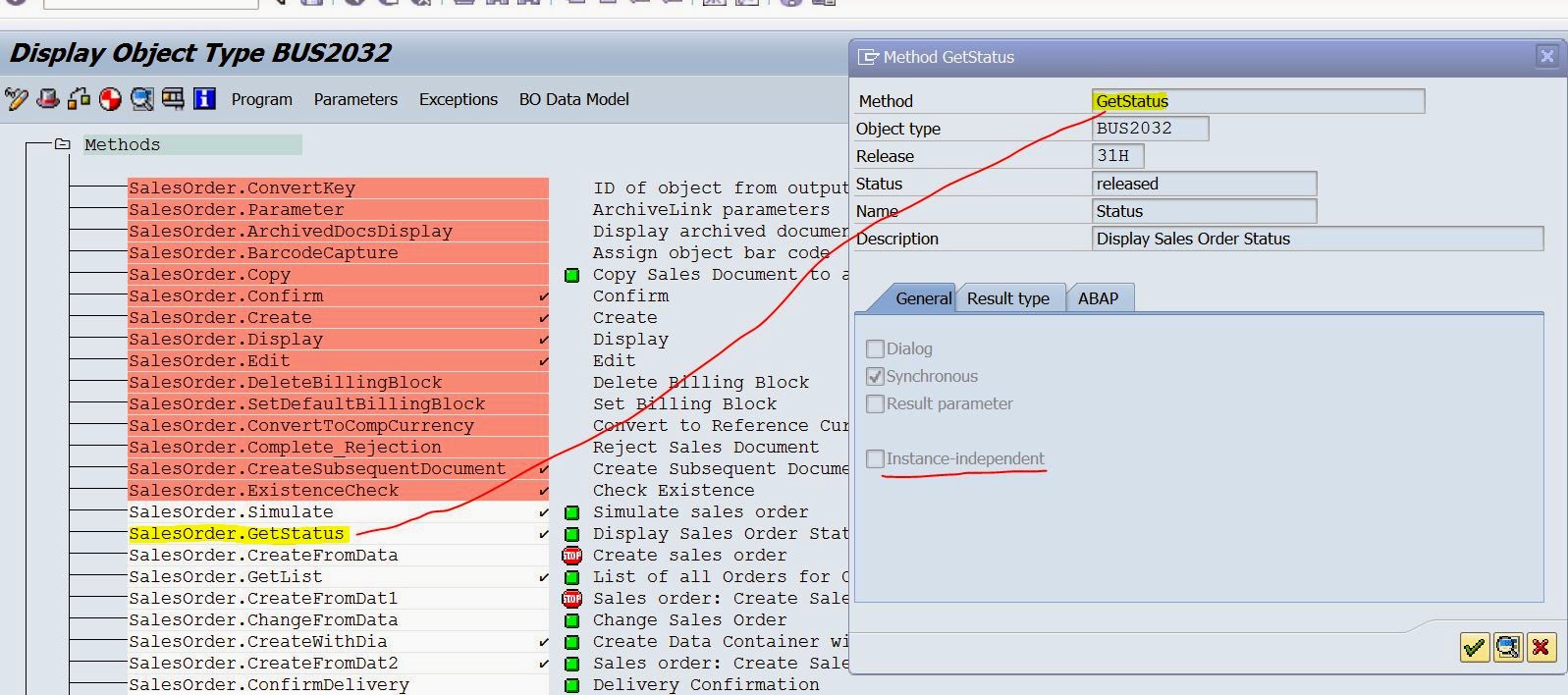Select SalesOrder.CreateFromData tree entry
Screen dimensions: 1568x695
pos(263,556)
